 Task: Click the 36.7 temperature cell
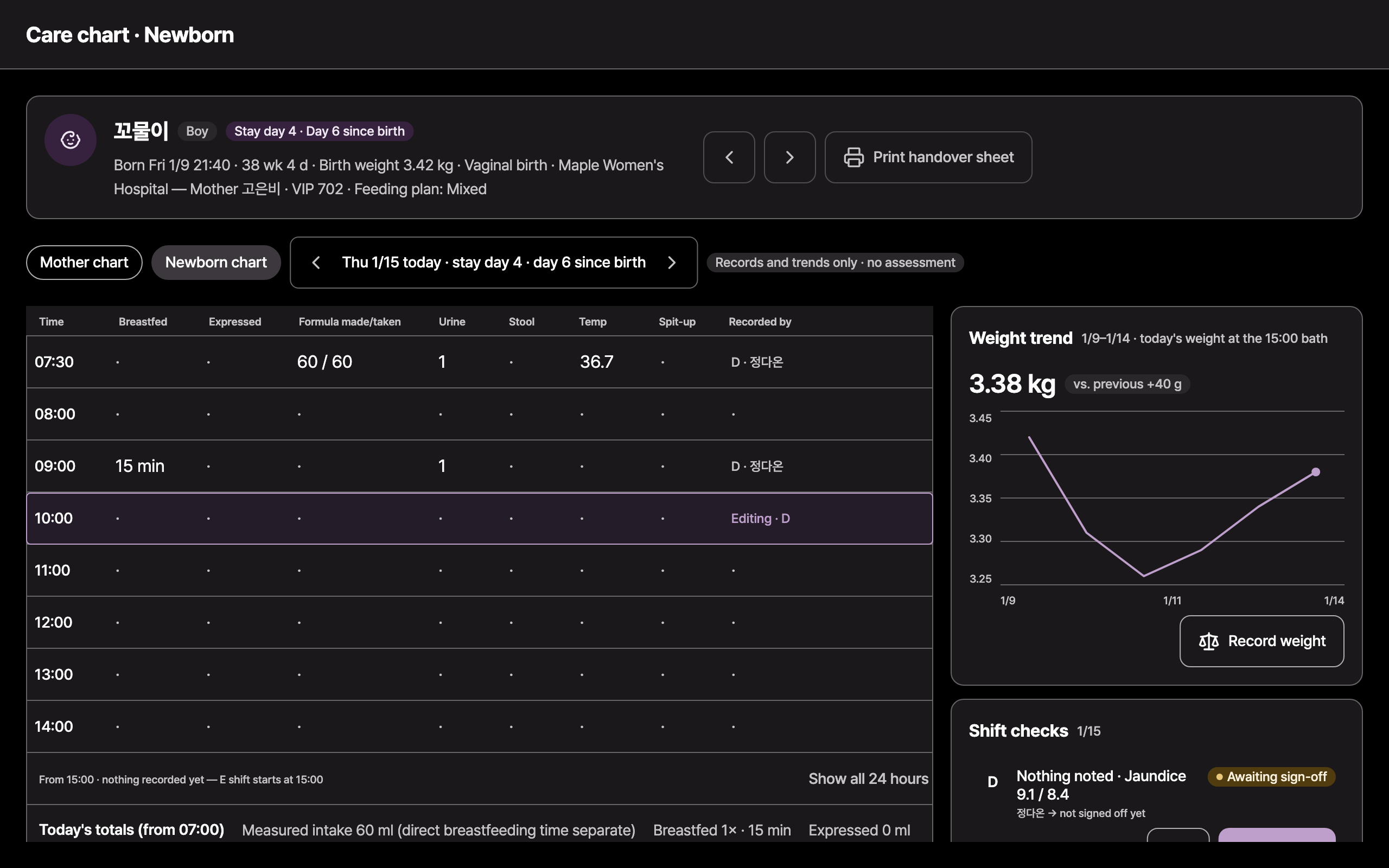(596, 362)
